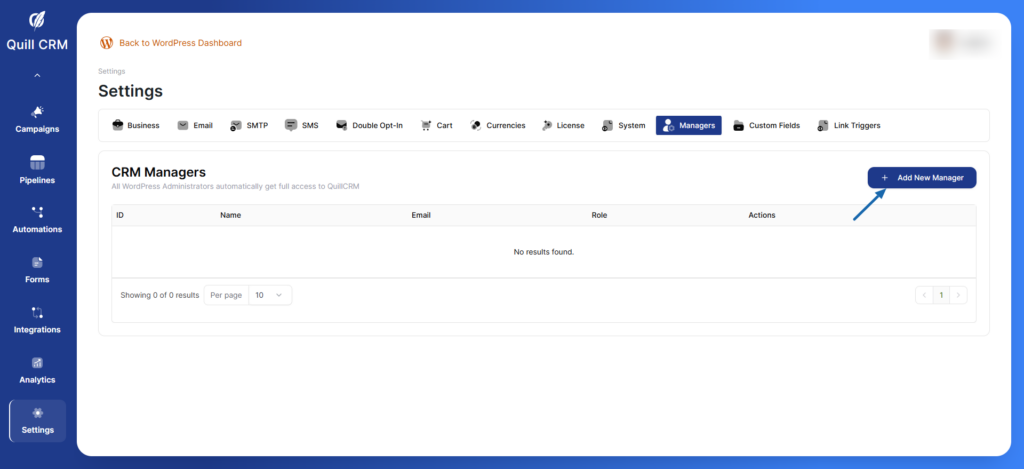The height and width of the screenshot is (469, 1024).
Task: Click the Quill CRM logo
Action: pos(37,20)
